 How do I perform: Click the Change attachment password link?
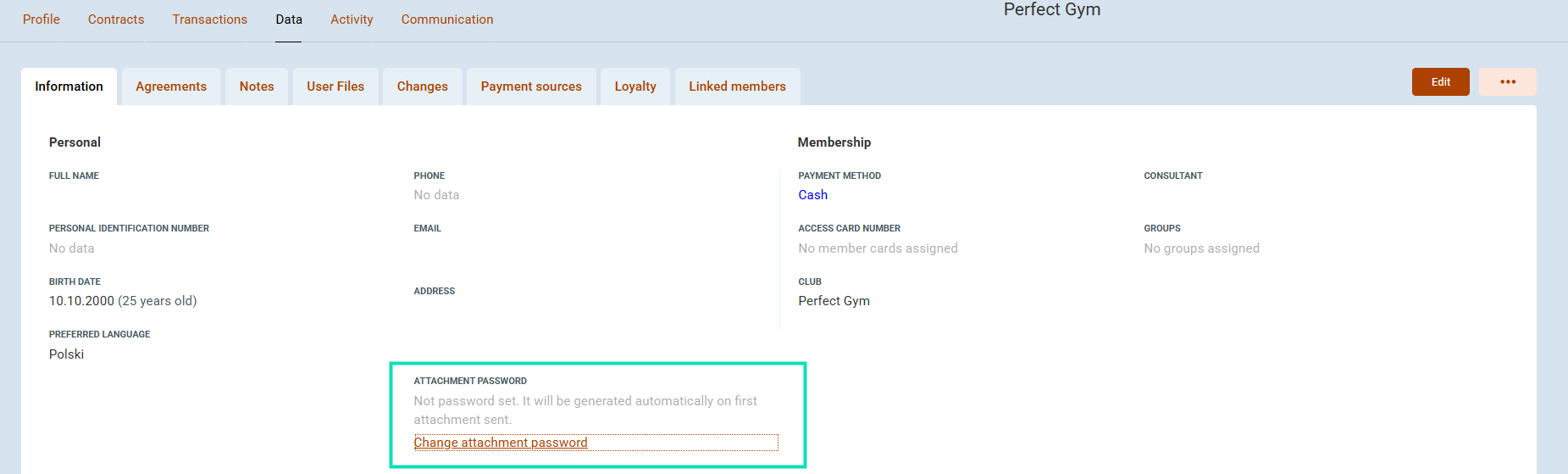tap(501, 443)
